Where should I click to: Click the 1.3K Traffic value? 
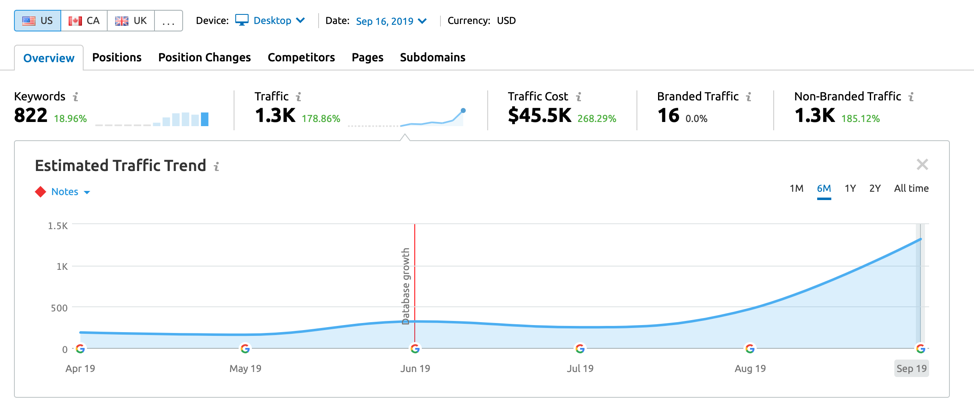click(275, 116)
